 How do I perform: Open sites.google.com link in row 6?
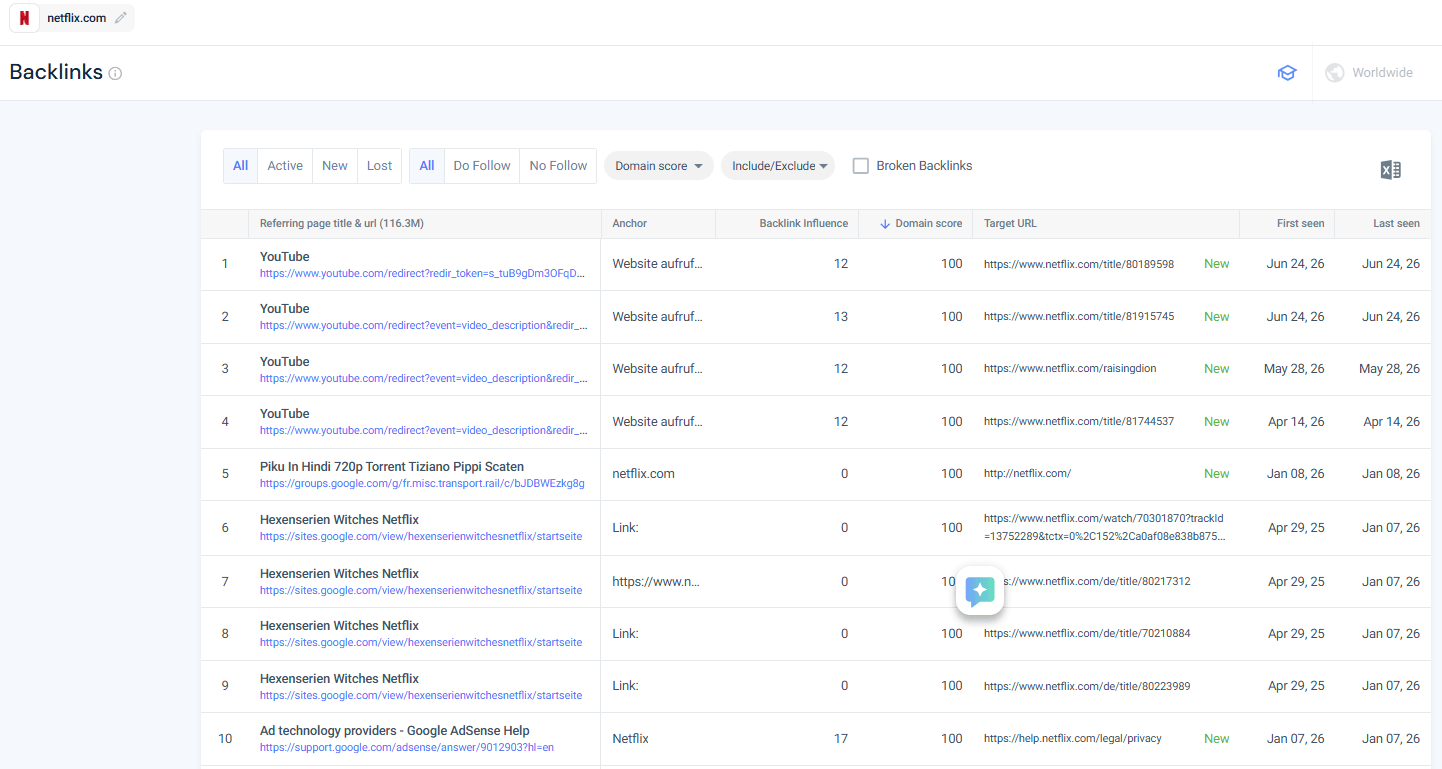pos(421,537)
